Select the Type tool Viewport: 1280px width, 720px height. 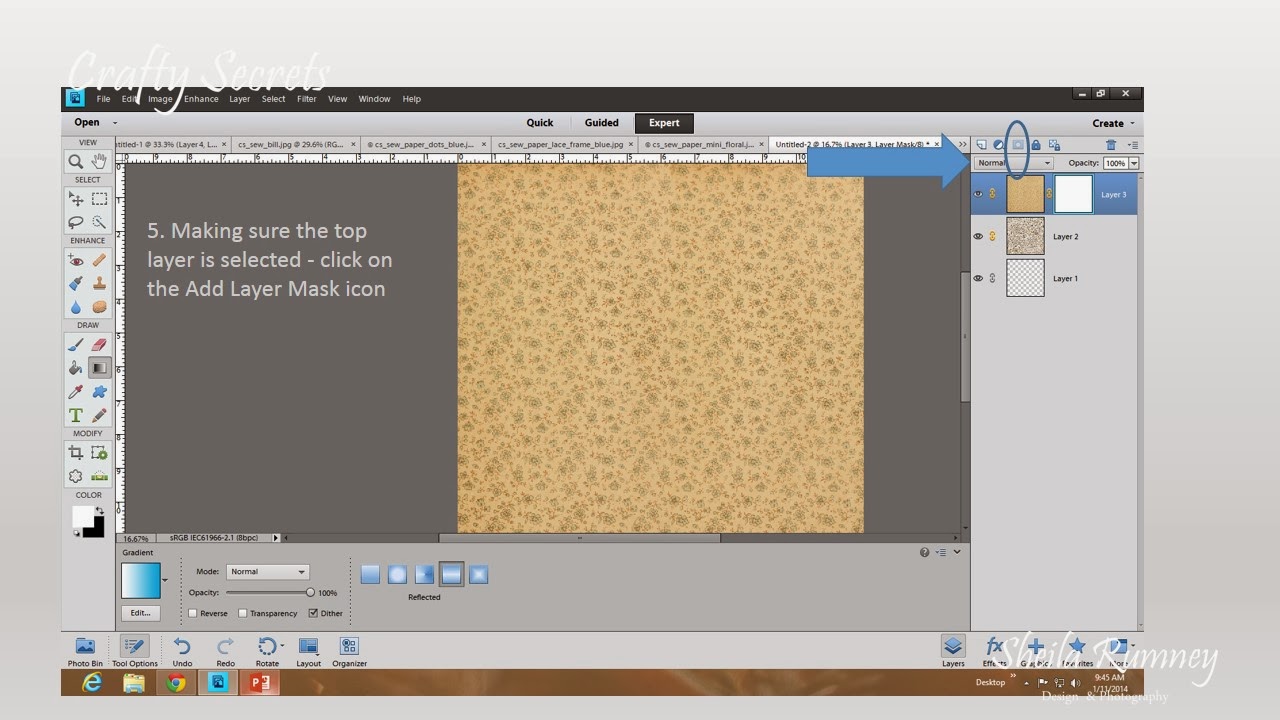[x=76, y=416]
